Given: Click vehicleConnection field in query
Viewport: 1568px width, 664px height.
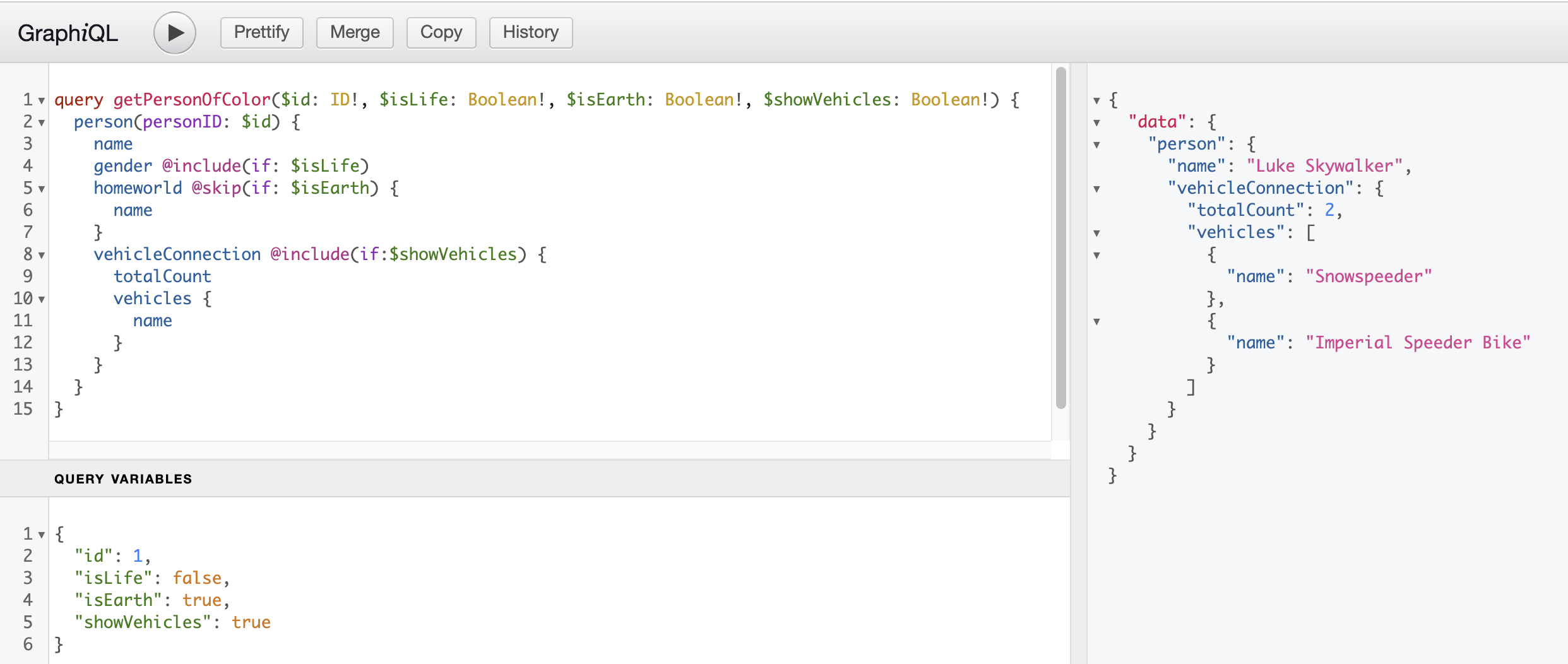Looking at the screenshot, I should [x=177, y=254].
